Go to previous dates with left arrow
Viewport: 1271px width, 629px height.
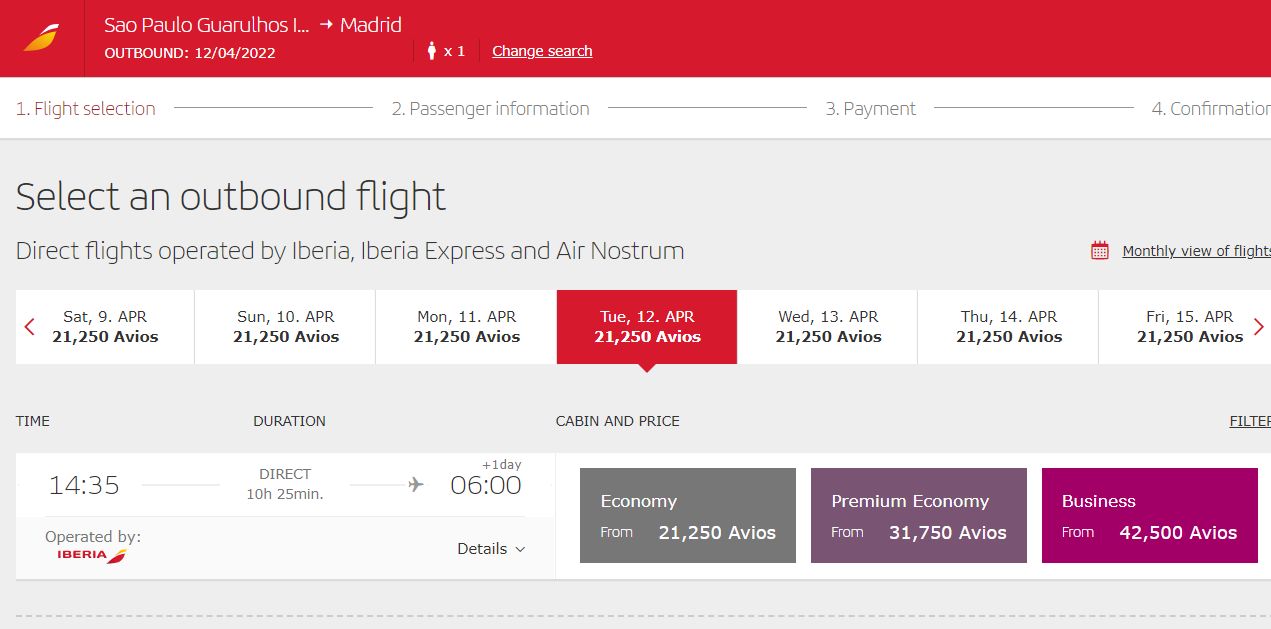pyautogui.click(x=29, y=327)
